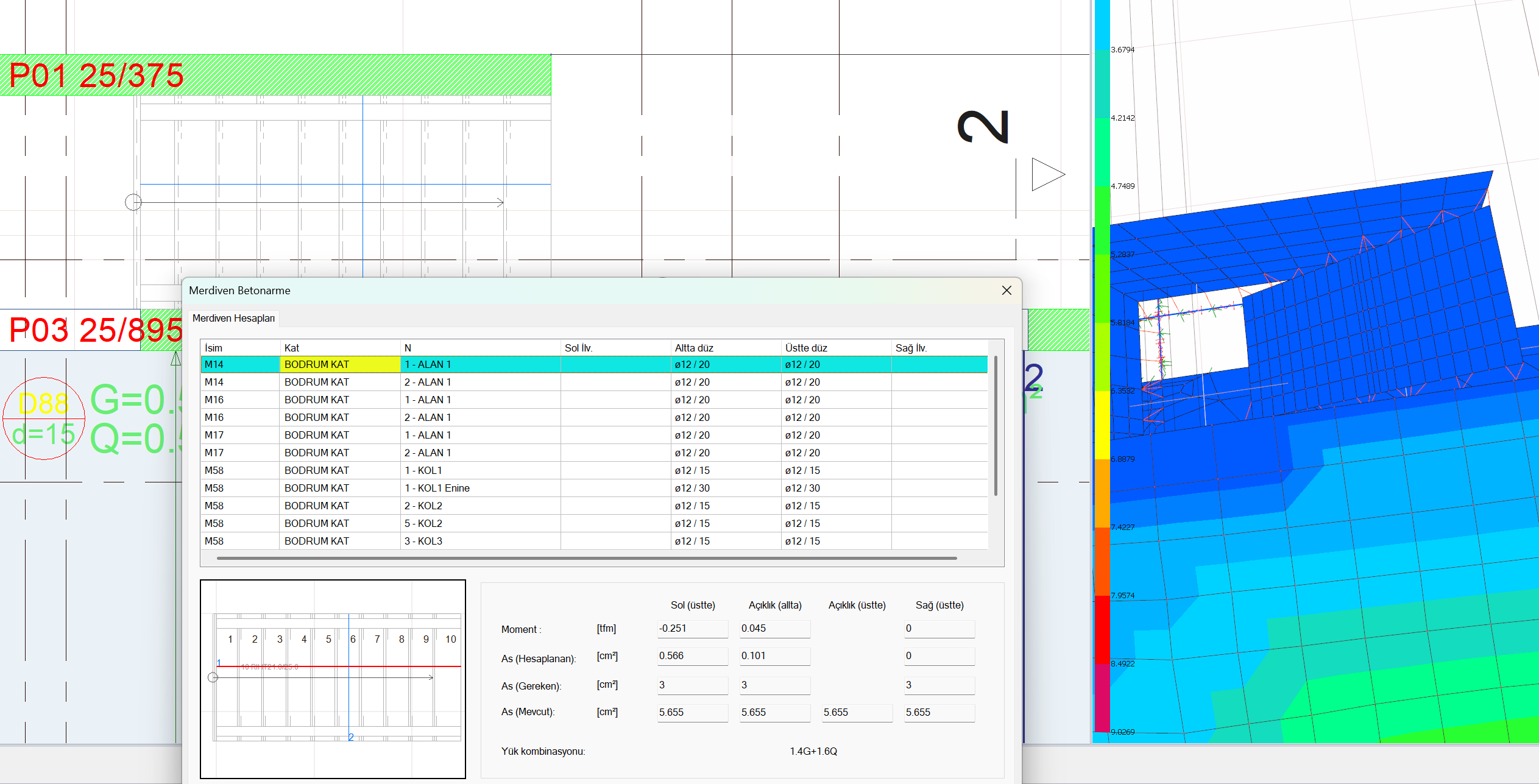This screenshot has height=784, width=1539.
Task: Click the yellow swatch in the color legend
Action: [x=1102, y=425]
